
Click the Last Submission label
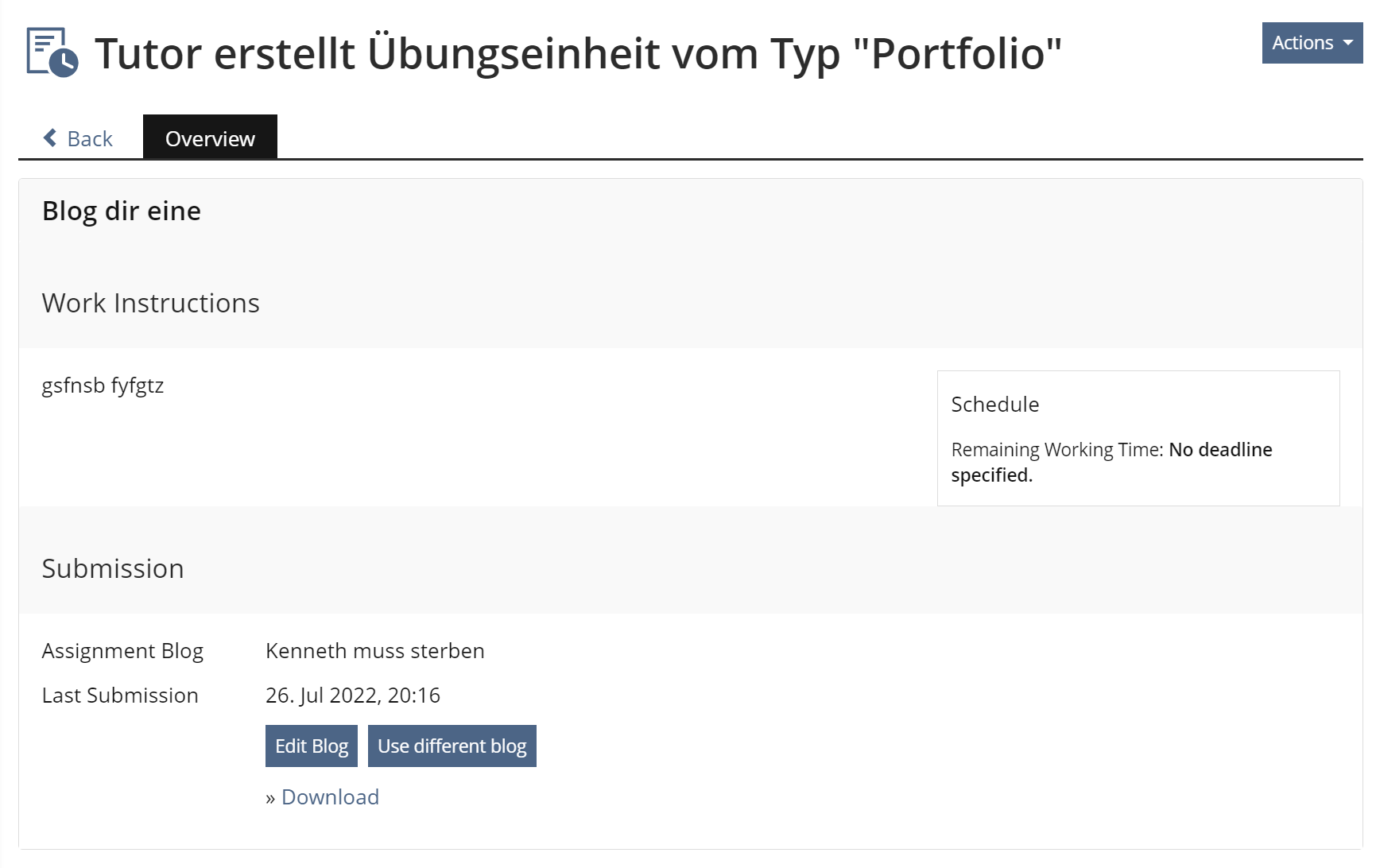pos(120,696)
